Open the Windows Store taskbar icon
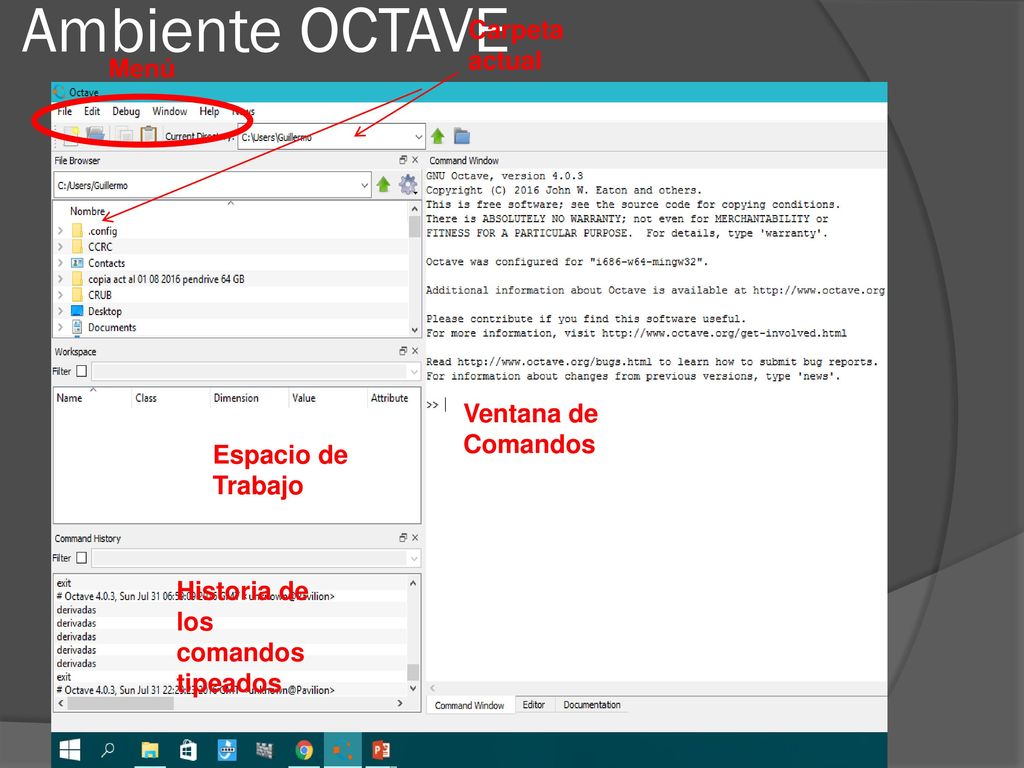Image resolution: width=1024 pixels, height=768 pixels. [x=188, y=750]
